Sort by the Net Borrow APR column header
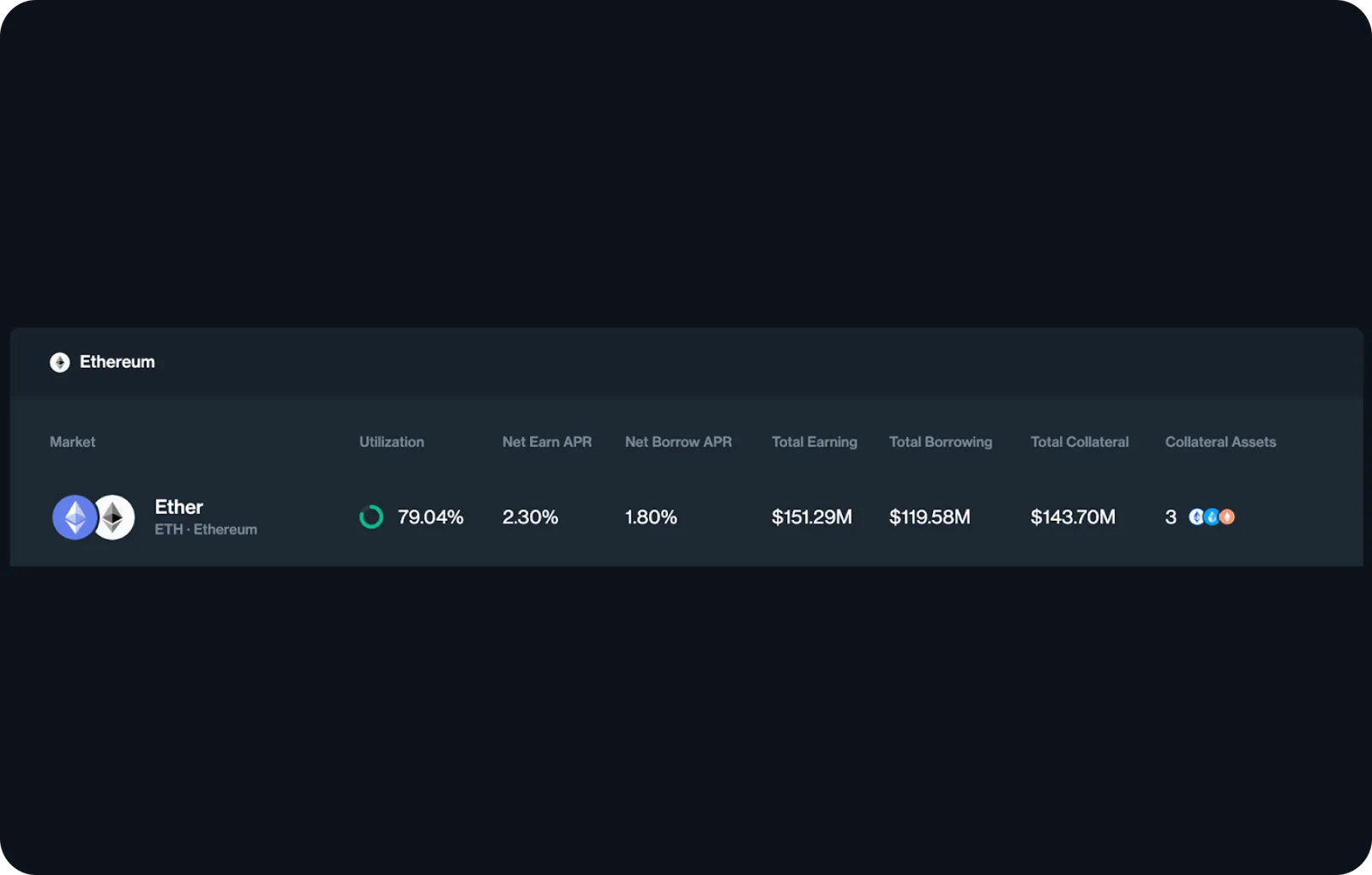 pyautogui.click(x=678, y=442)
